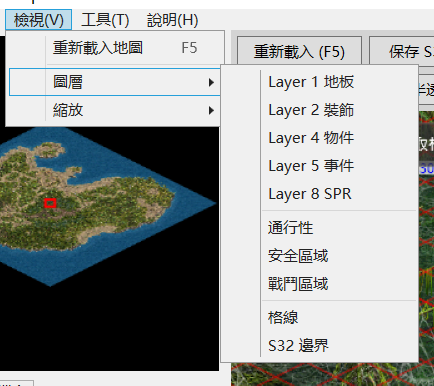This screenshot has width=434, height=386.
Task: Expand the 圖層 submenu
Action: click(x=115, y=82)
